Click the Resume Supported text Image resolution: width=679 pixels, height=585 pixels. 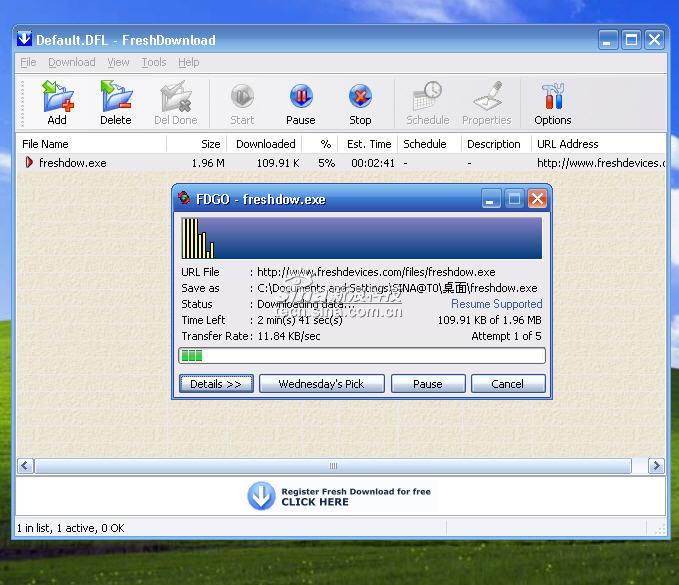point(496,304)
